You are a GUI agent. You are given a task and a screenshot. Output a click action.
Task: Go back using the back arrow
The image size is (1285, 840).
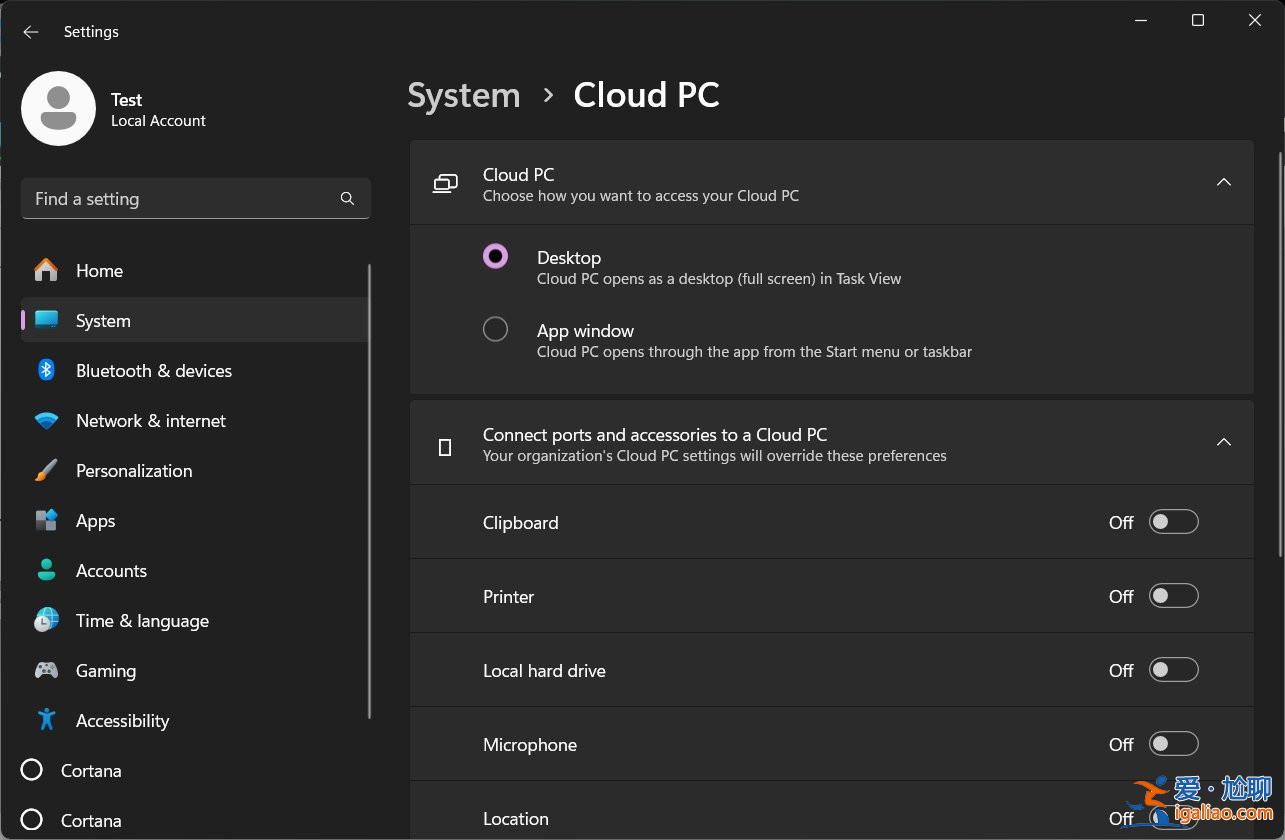point(30,31)
